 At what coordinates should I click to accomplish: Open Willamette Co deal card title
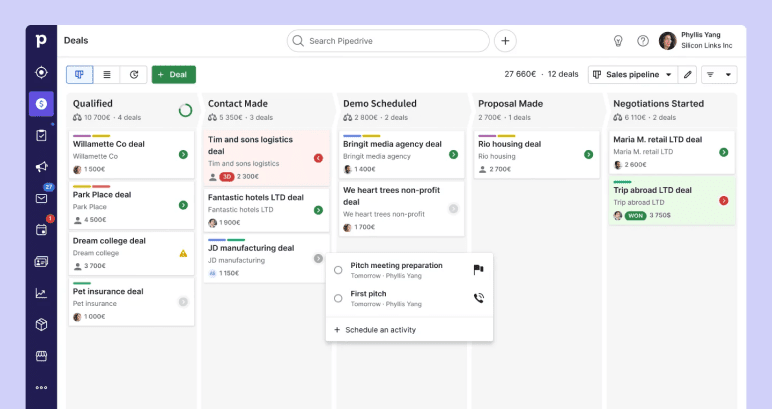point(109,144)
